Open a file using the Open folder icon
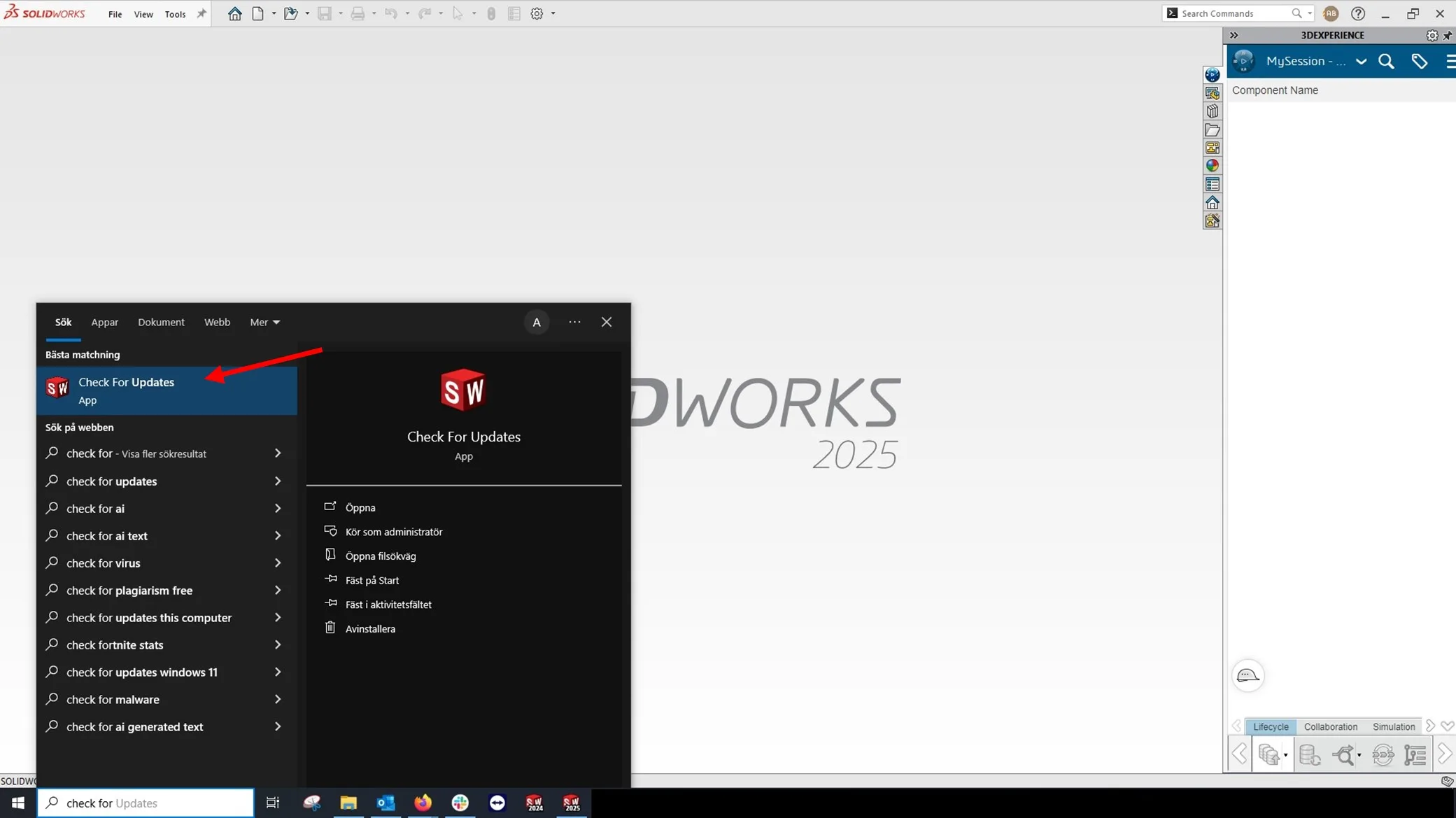This screenshot has width=1456, height=818. 290,13
